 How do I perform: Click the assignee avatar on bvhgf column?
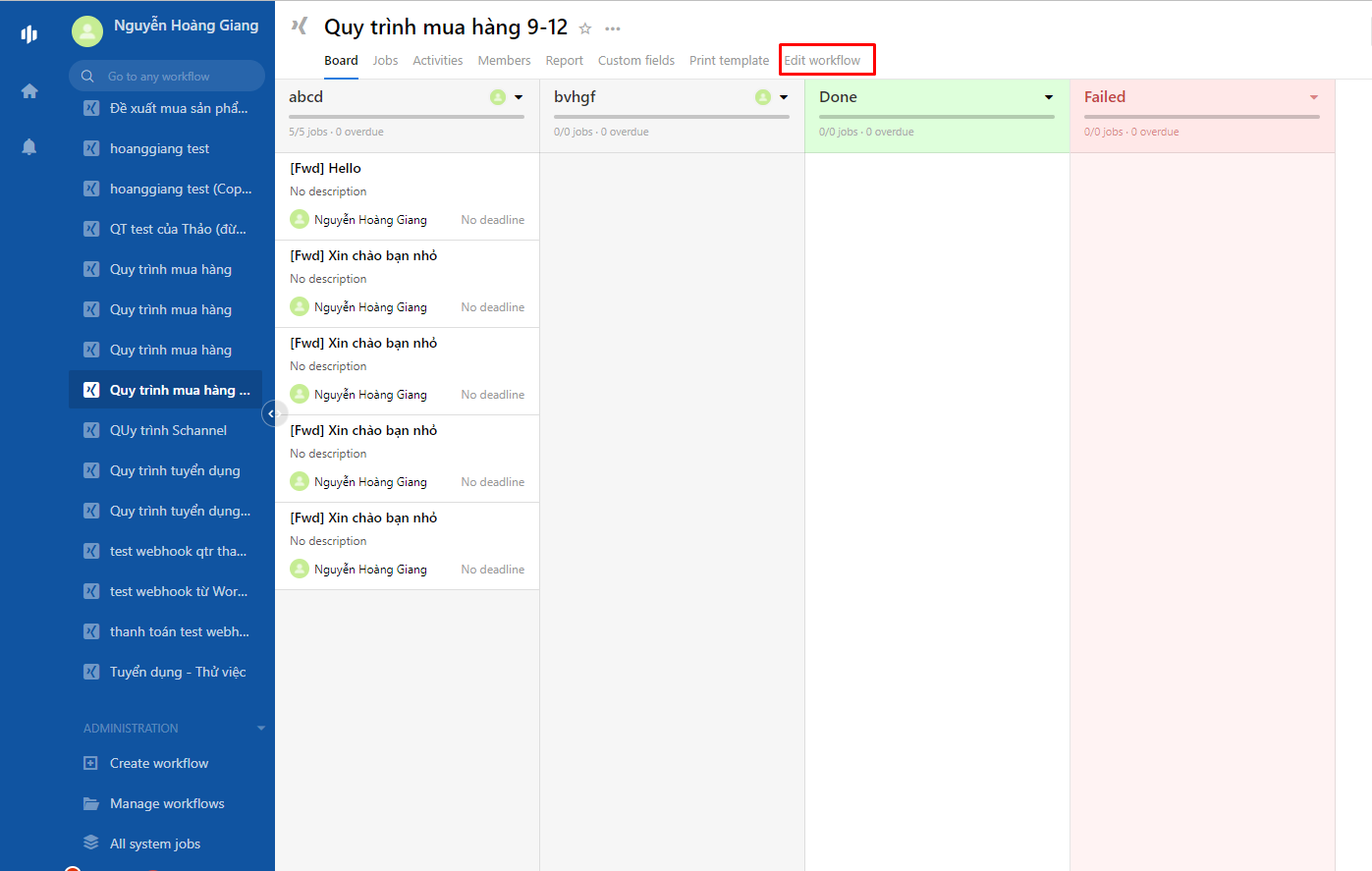click(x=762, y=96)
